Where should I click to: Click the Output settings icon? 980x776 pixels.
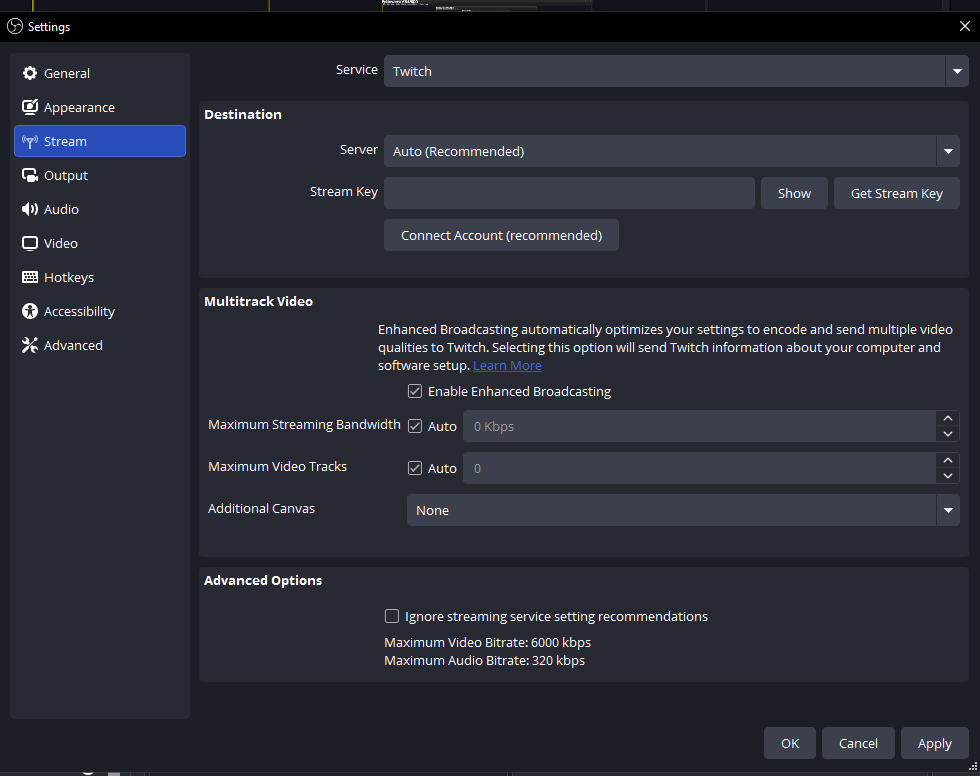pyautogui.click(x=30, y=175)
